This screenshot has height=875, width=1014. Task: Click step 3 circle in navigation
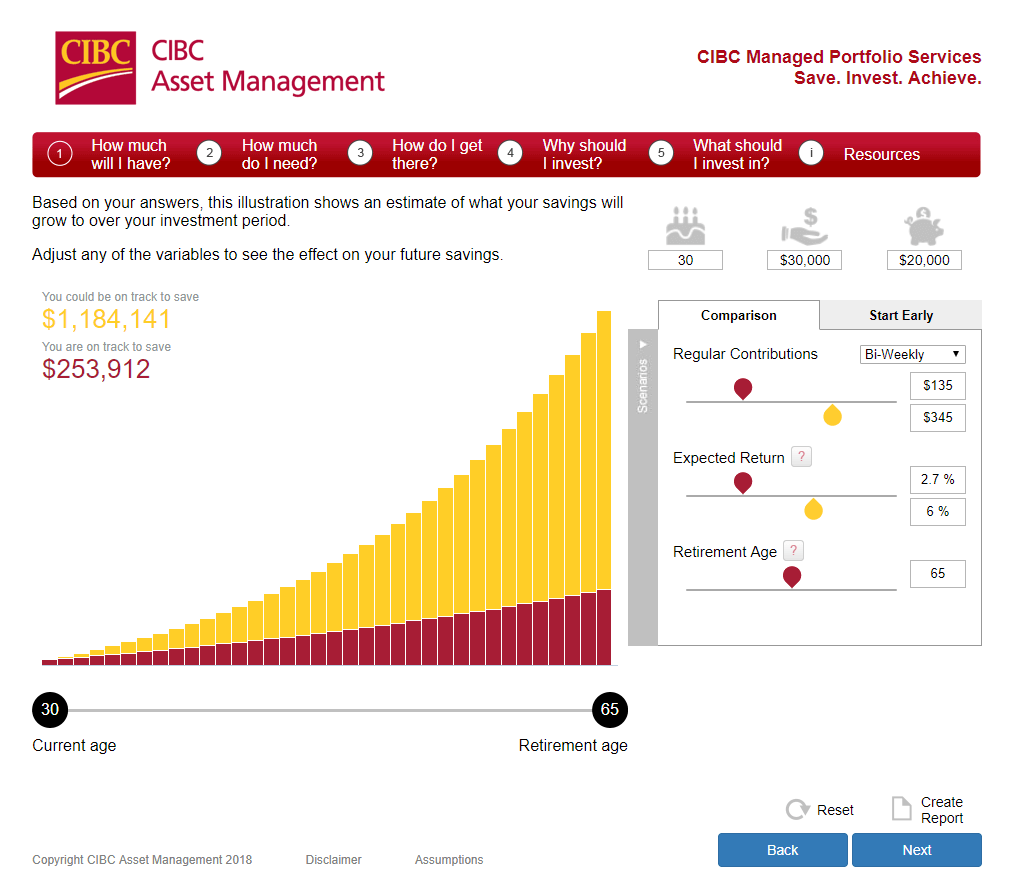point(360,154)
